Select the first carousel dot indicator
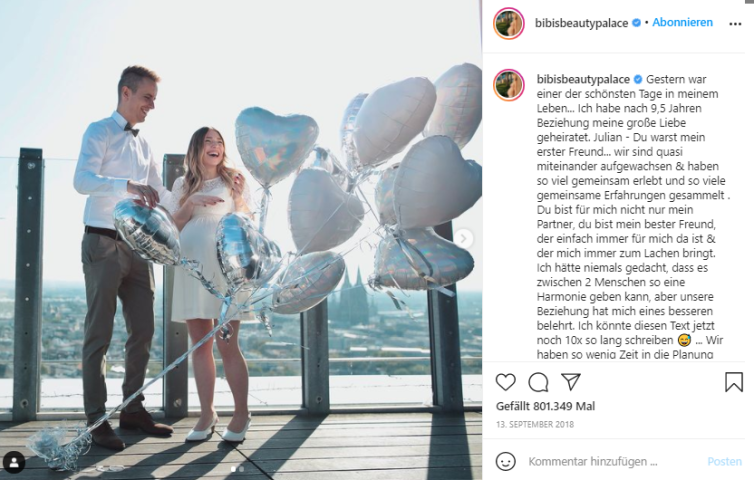The height and width of the screenshot is (480, 754). pos(234,469)
